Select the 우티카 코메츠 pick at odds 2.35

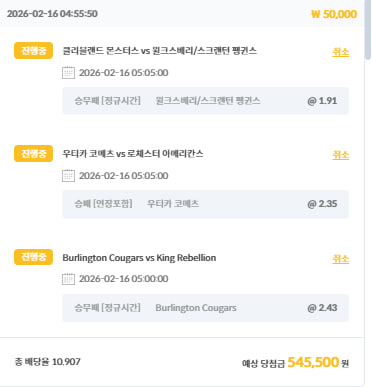point(205,204)
